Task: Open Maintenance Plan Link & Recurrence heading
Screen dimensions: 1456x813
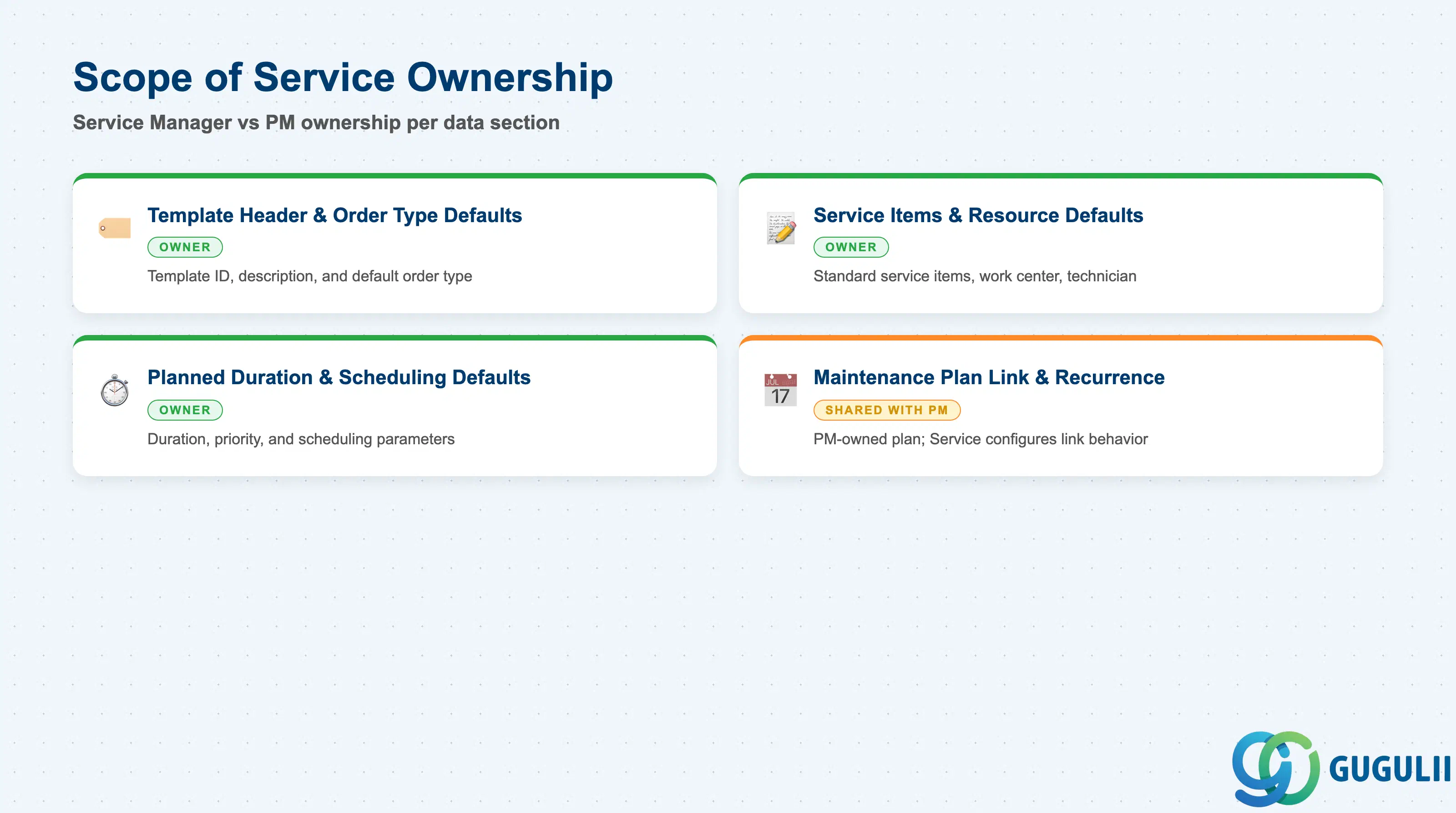Action: 989,378
